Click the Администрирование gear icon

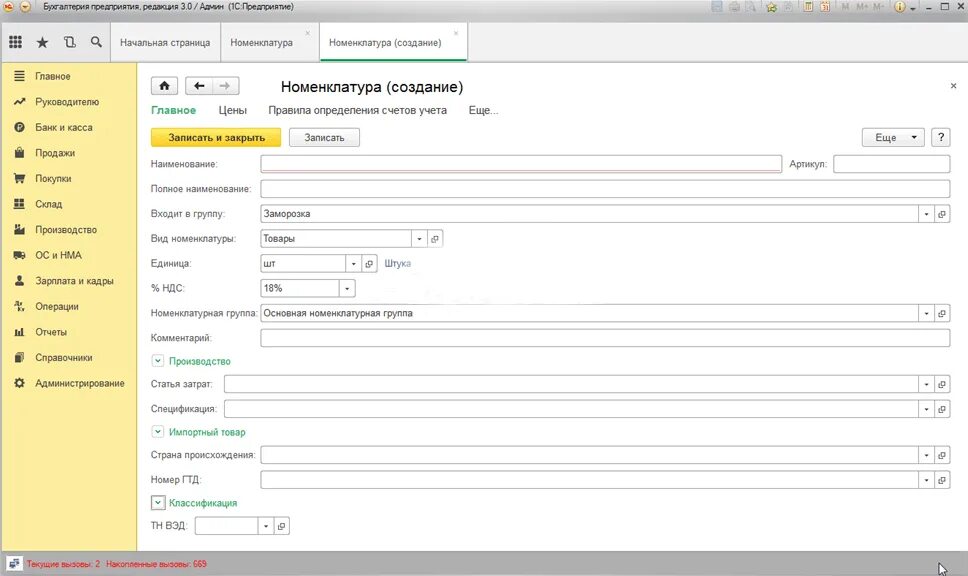(x=19, y=383)
